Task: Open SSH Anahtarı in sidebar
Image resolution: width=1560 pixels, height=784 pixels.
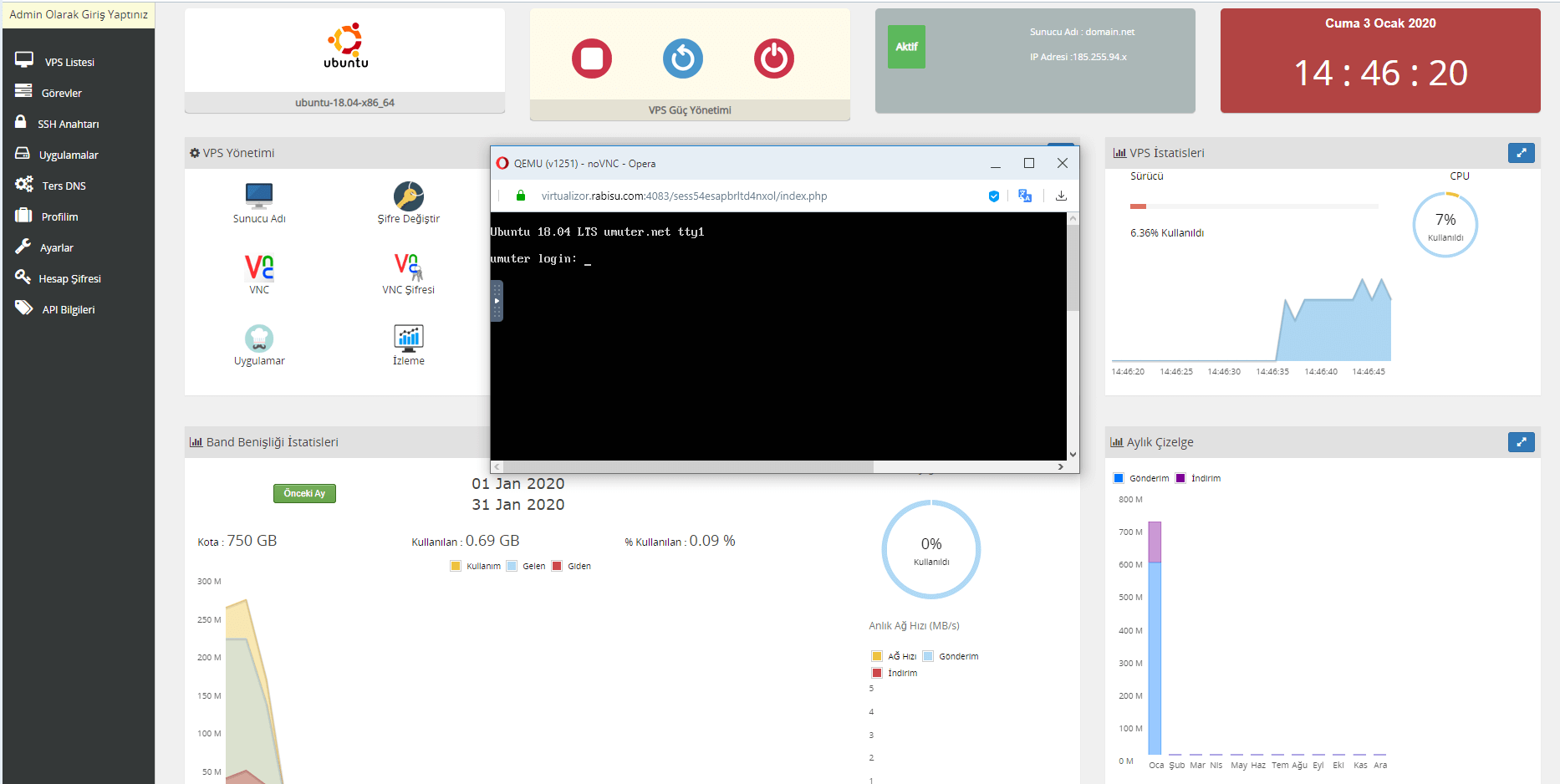Action: (x=68, y=124)
